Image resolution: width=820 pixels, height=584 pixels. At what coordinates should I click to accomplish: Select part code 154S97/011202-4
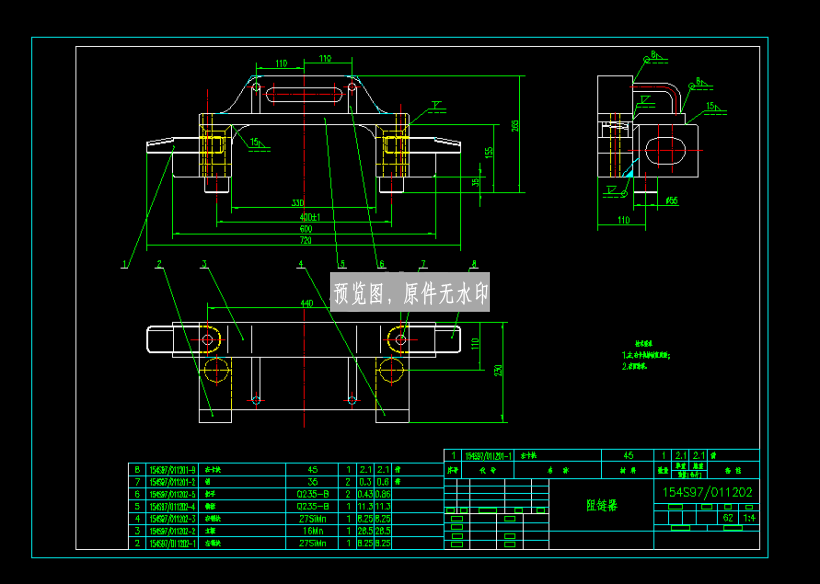pyautogui.click(x=173, y=506)
